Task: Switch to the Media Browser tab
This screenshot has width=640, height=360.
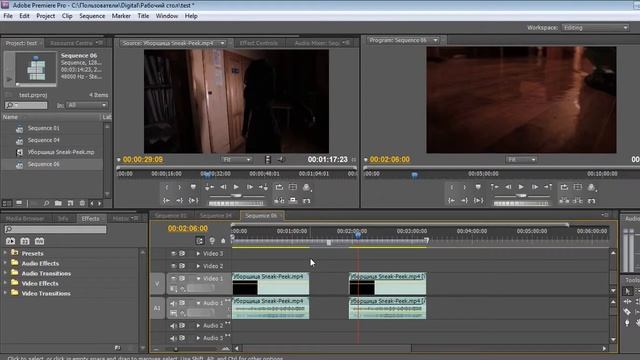Action: (x=25, y=219)
